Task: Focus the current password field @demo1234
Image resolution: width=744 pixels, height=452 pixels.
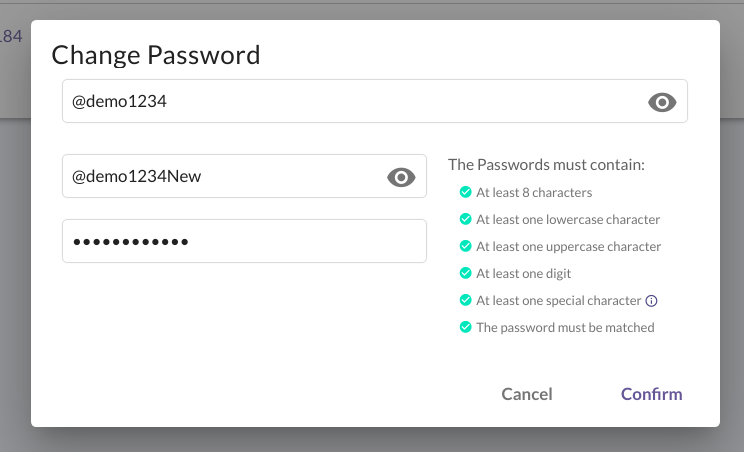Action: click(x=375, y=101)
